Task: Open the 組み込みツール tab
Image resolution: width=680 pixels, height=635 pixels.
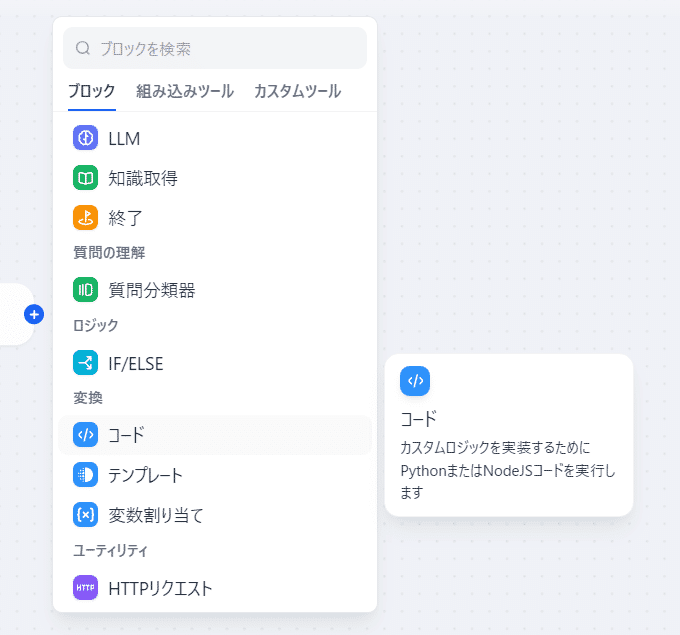Action: [185, 91]
